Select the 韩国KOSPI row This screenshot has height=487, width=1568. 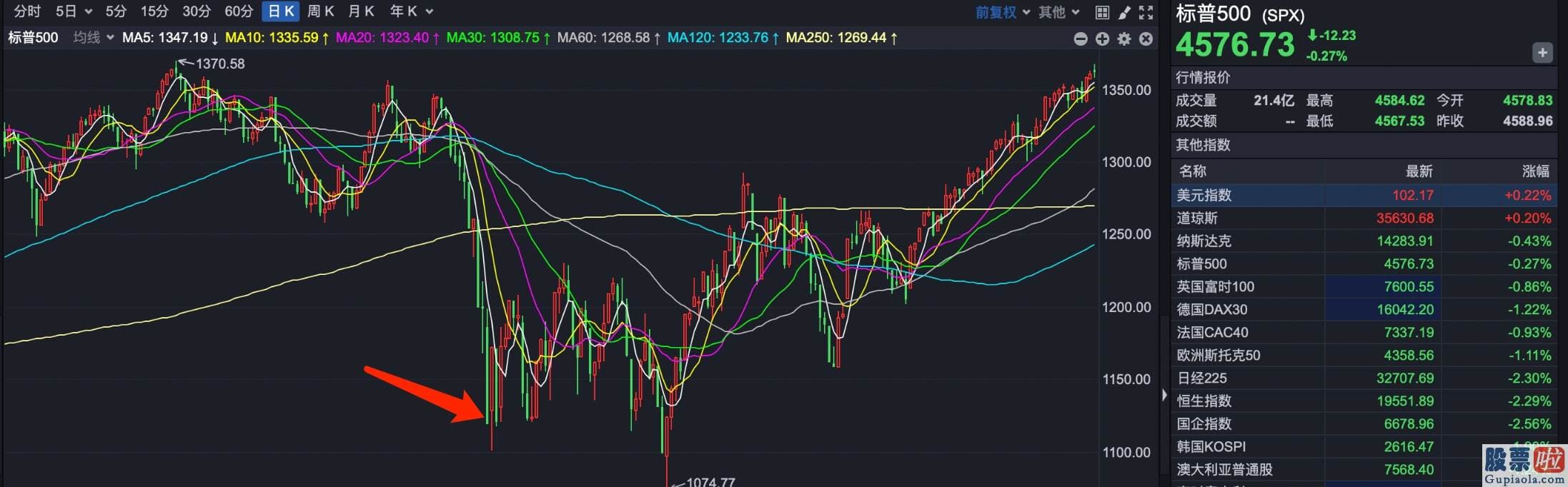tap(1364, 446)
